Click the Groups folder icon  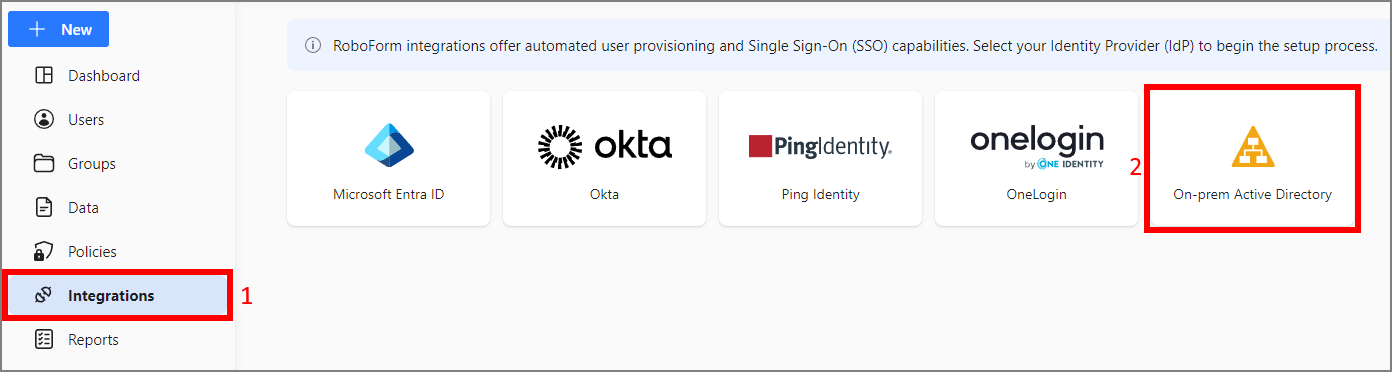point(44,163)
